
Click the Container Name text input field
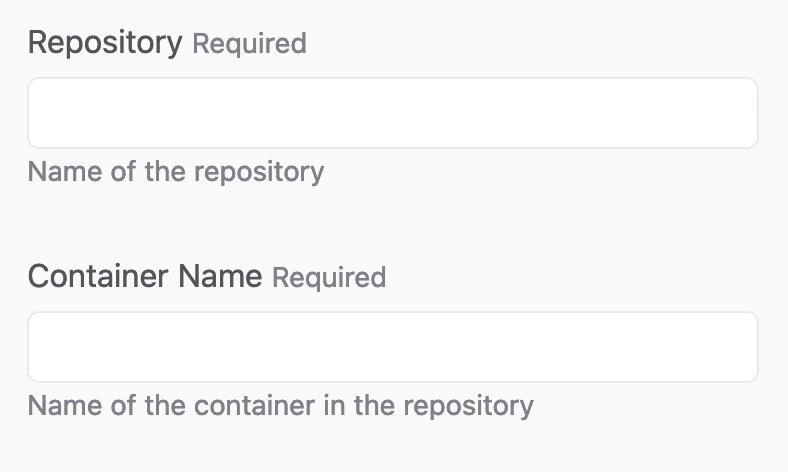pyautogui.click(x=392, y=347)
